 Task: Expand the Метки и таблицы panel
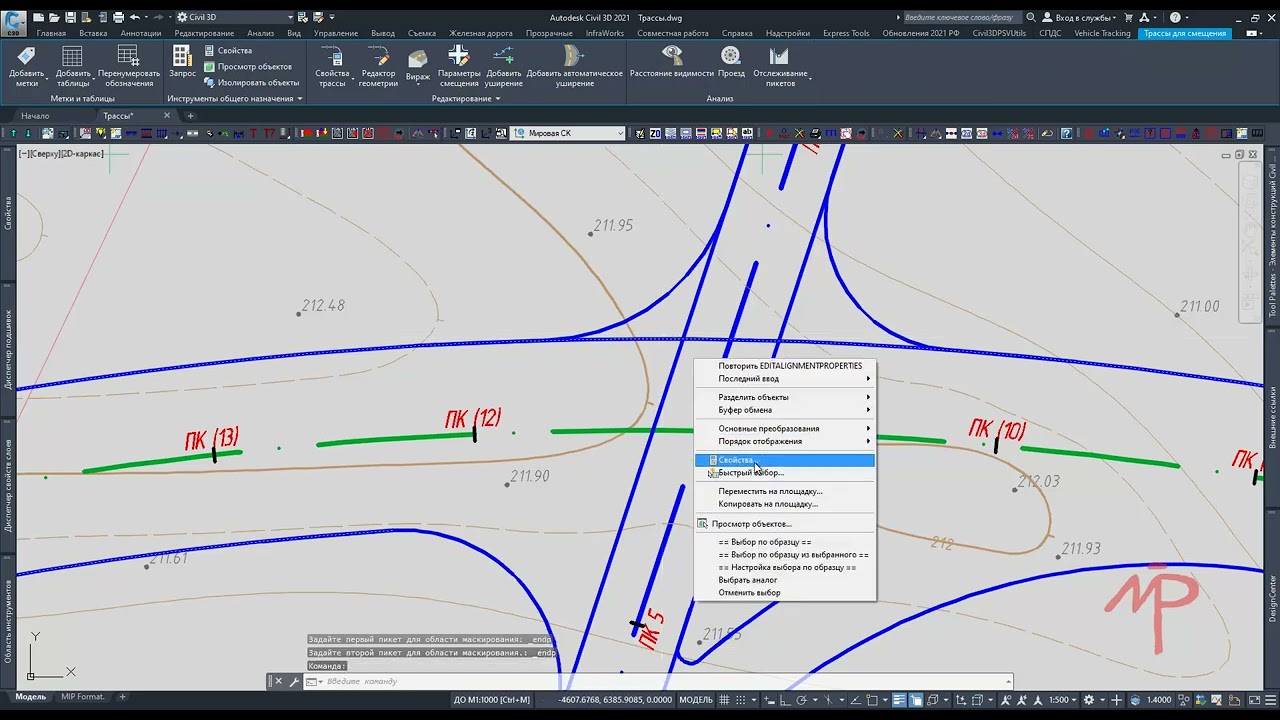[x=83, y=98]
